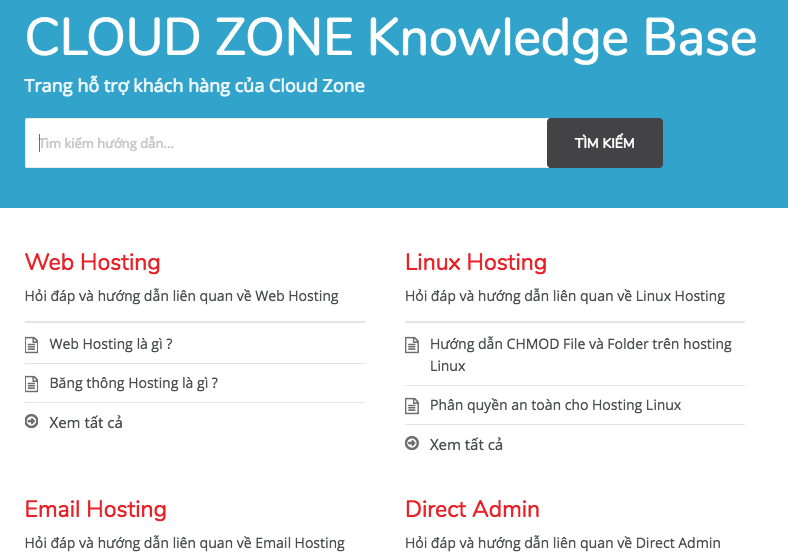Open the Web Hosting category heading
This screenshot has height=559, width=788.
pyautogui.click(x=92, y=262)
